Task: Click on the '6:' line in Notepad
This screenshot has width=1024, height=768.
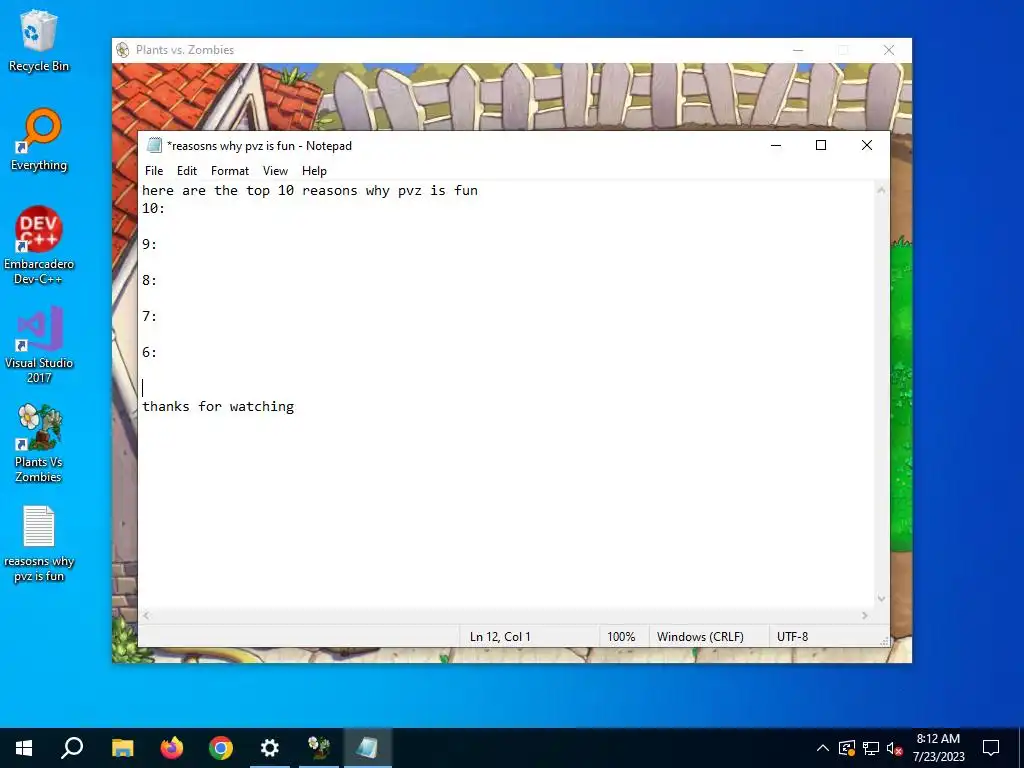Action: [150, 353]
